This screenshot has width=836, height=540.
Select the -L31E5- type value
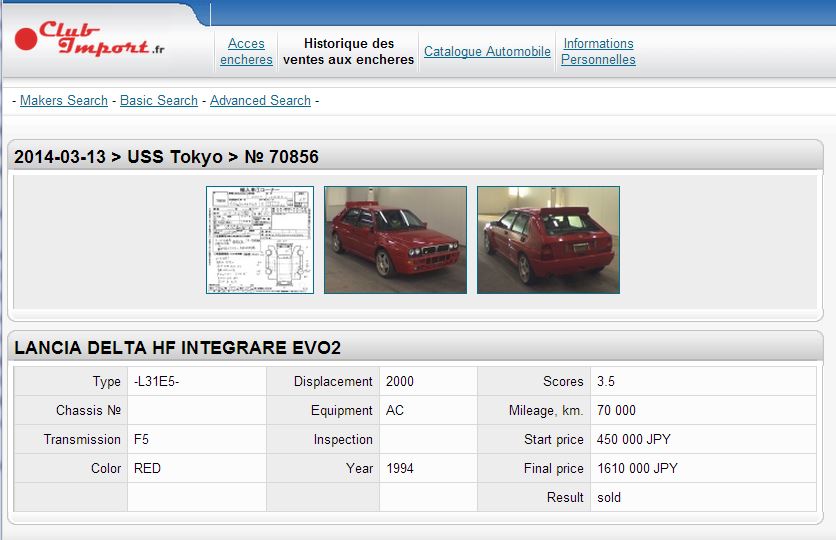pyautogui.click(x=156, y=381)
